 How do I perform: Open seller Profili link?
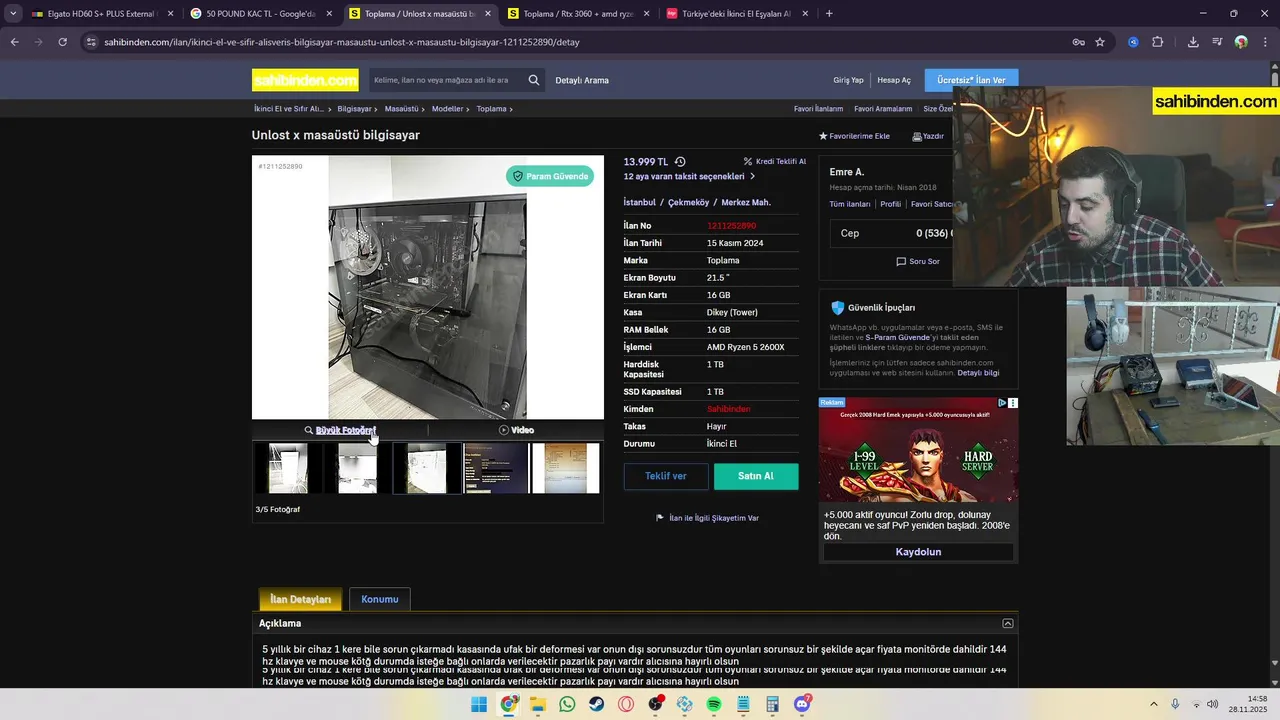coord(890,204)
